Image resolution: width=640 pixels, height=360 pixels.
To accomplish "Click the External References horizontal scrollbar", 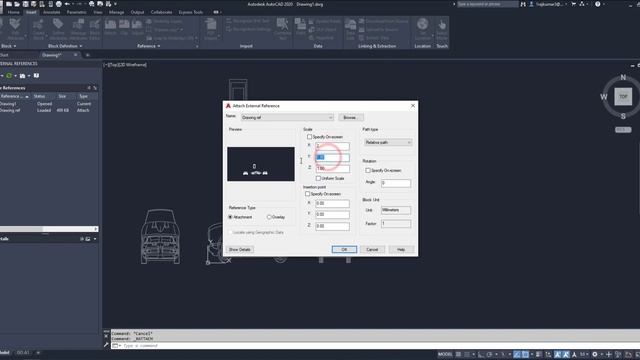I will click(49, 229).
